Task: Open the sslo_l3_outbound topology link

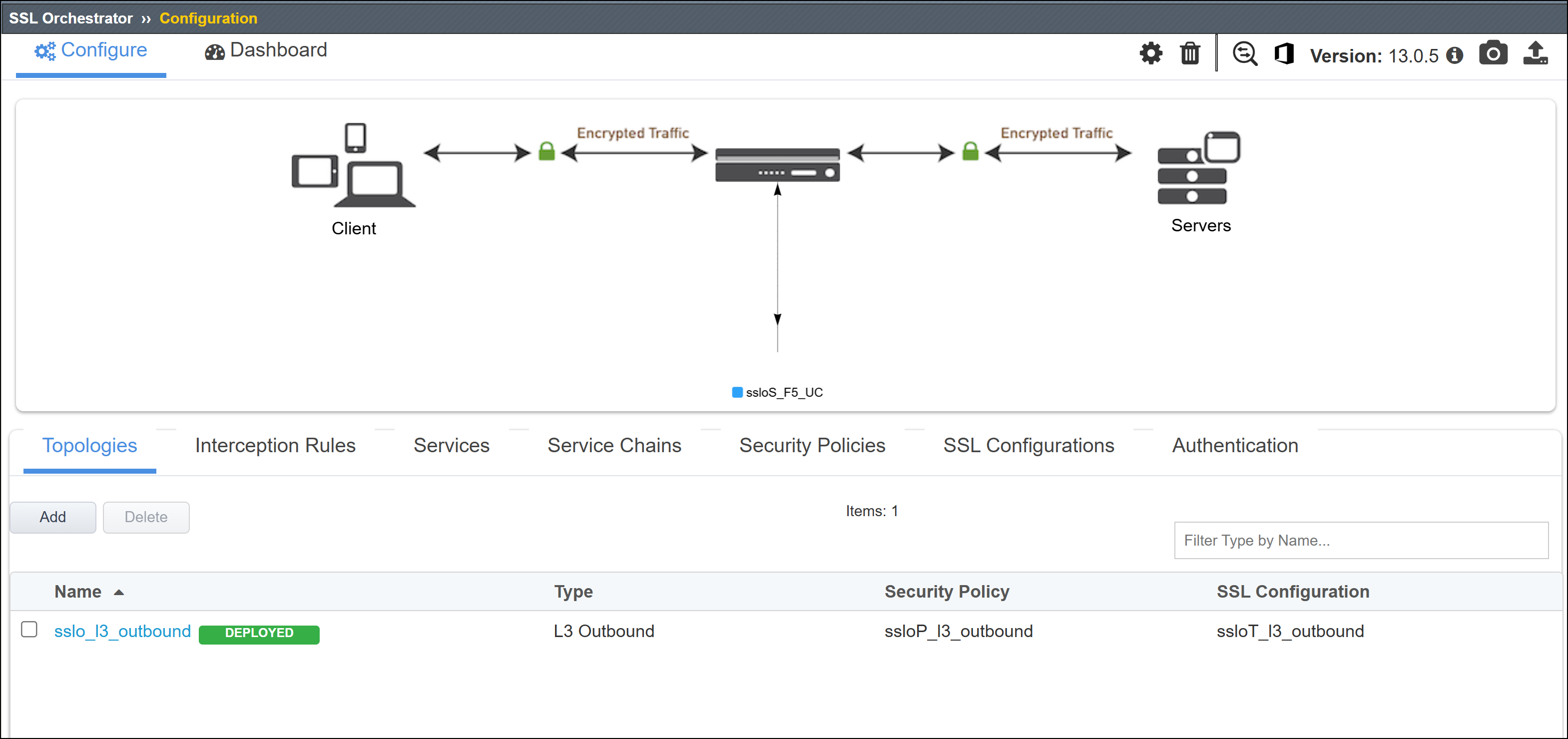Action: pos(122,631)
